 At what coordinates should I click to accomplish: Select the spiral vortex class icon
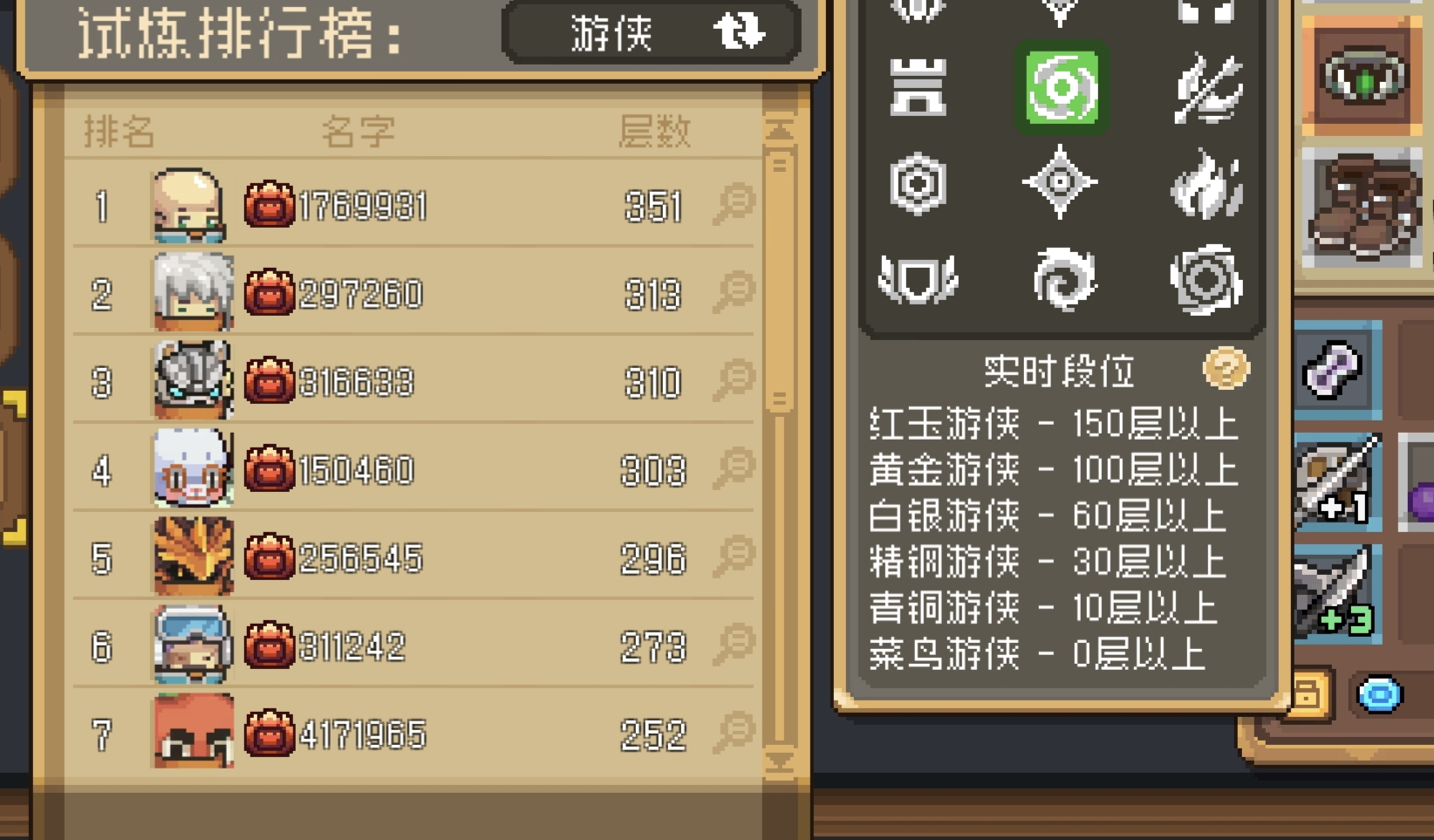pyautogui.click(x=1062, y=279)
